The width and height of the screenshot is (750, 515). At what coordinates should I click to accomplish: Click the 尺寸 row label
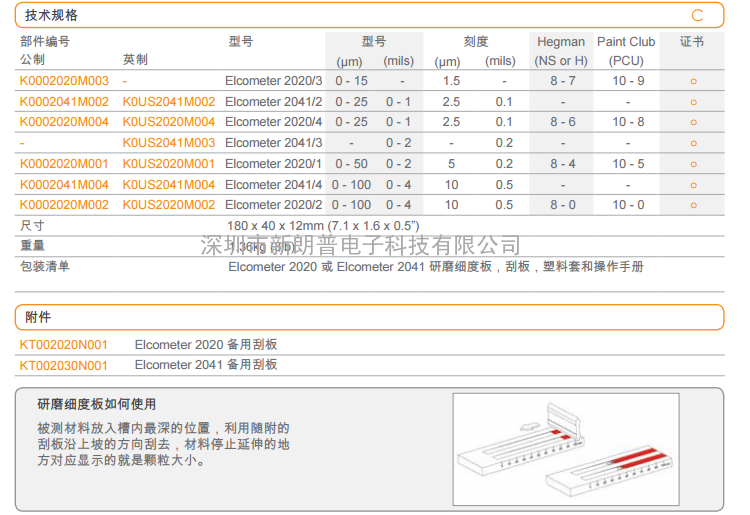pos(33,226)
